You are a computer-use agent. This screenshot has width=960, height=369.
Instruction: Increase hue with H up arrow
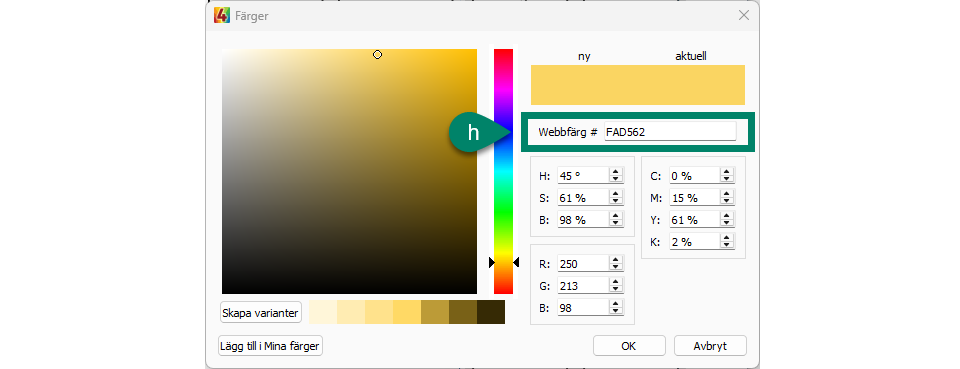(x=615, y=171)
